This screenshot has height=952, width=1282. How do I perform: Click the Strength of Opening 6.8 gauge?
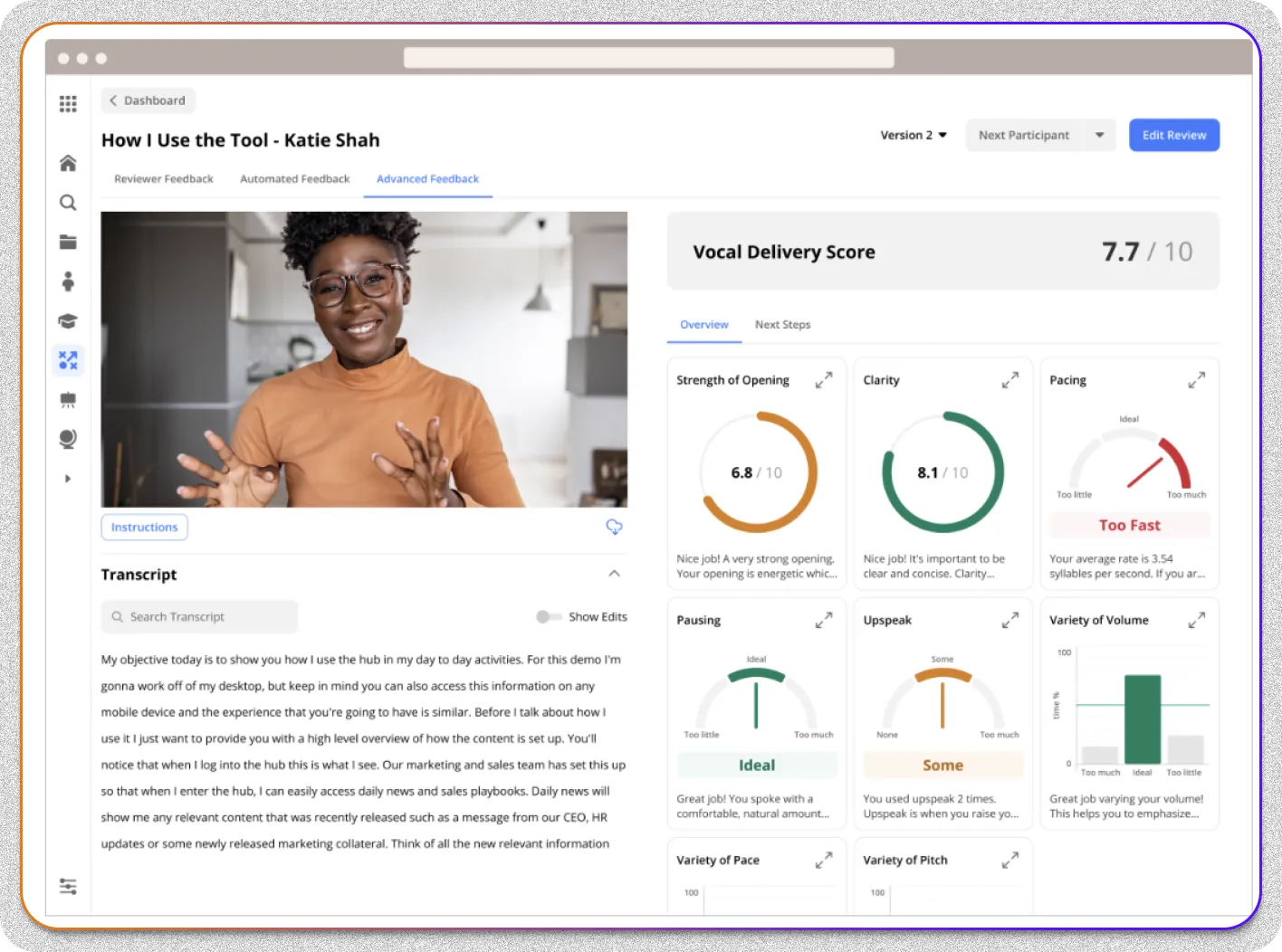tap(758, 472)
